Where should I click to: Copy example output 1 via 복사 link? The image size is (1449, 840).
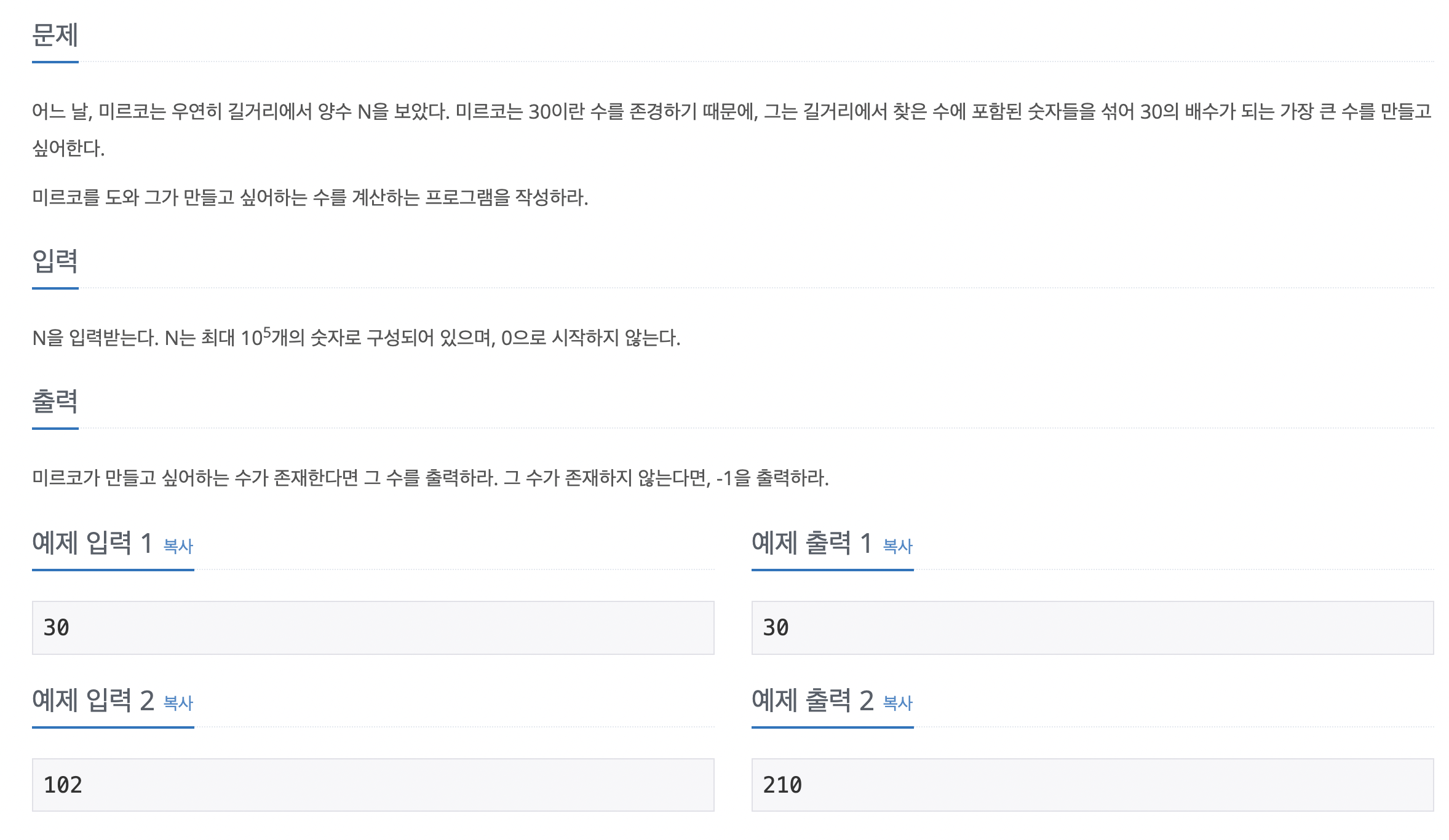tap(898, 546)
